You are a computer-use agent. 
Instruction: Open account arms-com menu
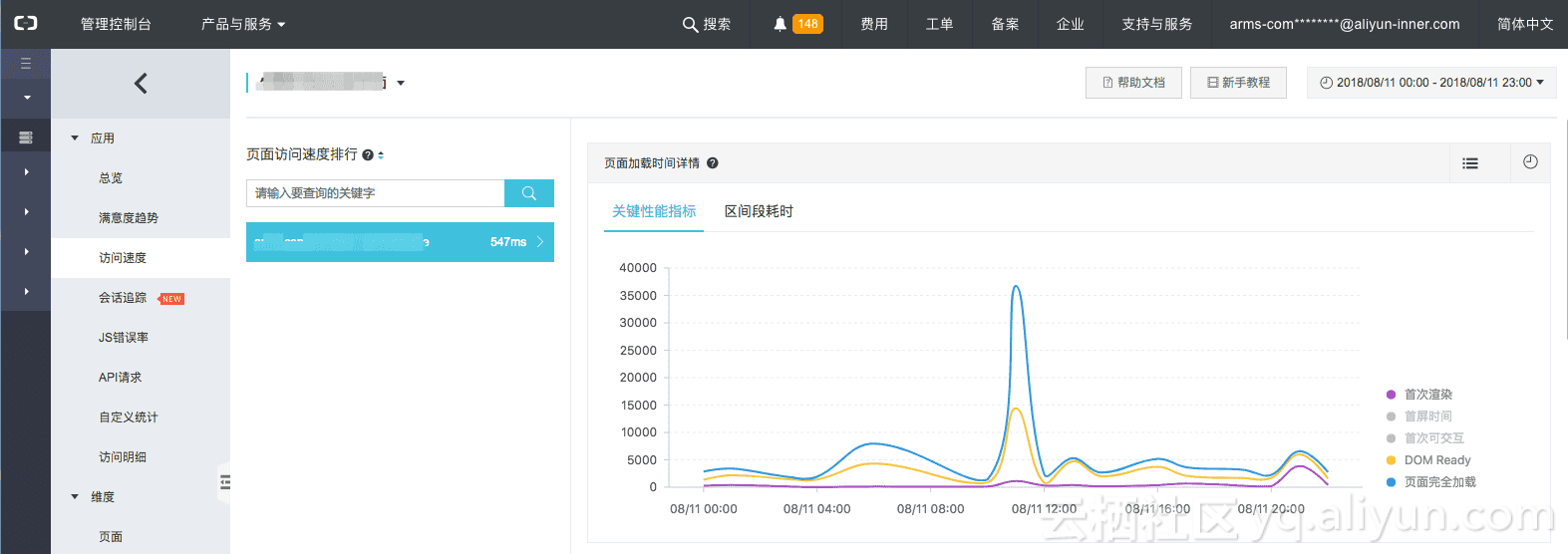tap(1344, 24)
